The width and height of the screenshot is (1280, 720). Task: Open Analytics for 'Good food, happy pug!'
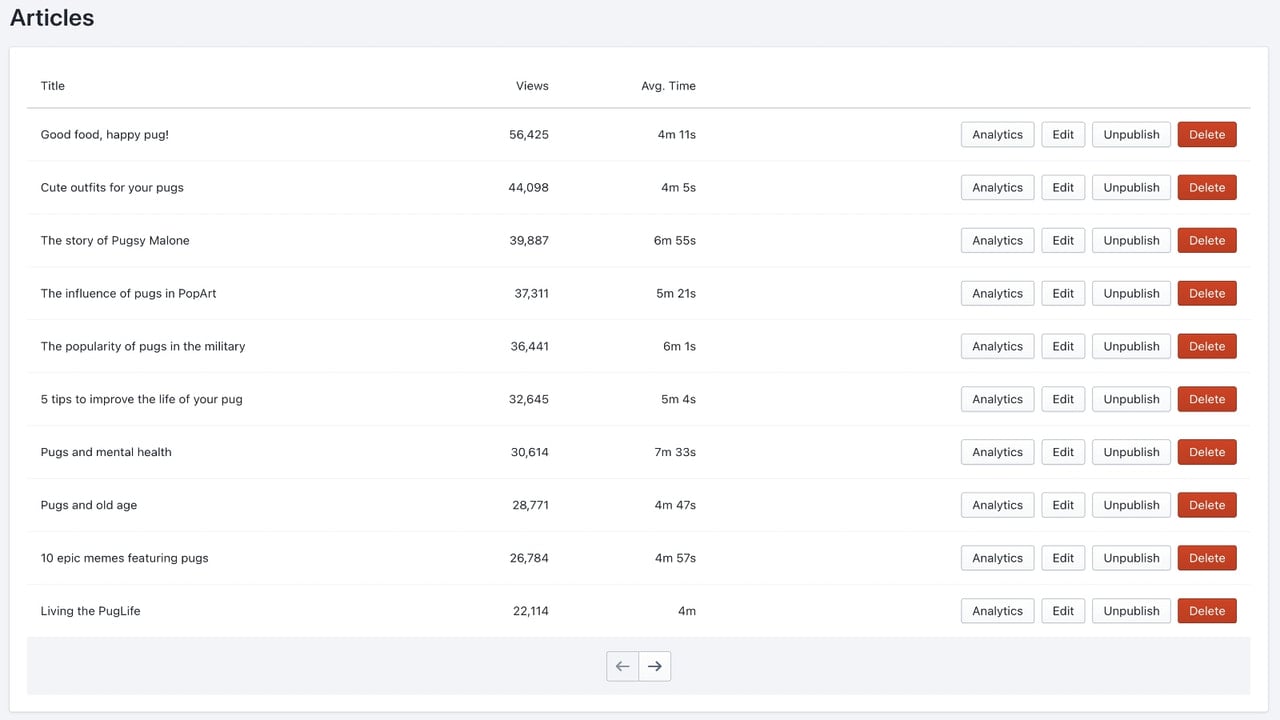[997, 135]
